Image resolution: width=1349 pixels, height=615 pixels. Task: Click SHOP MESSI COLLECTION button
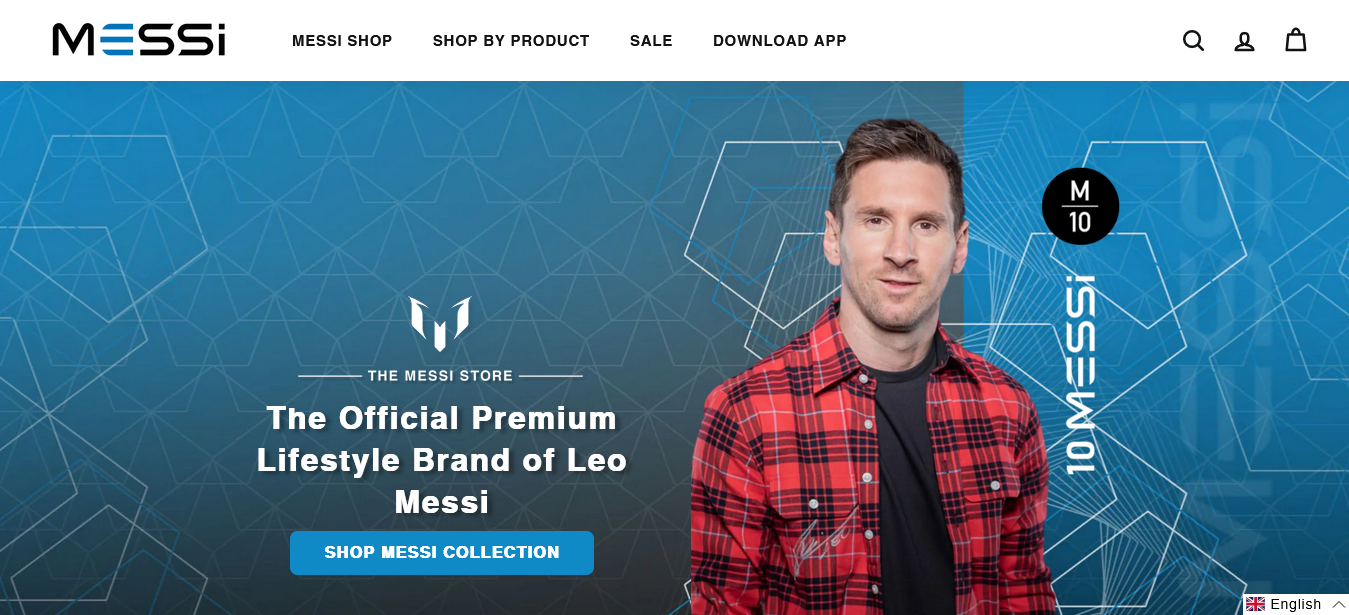[x=442, y=553]
